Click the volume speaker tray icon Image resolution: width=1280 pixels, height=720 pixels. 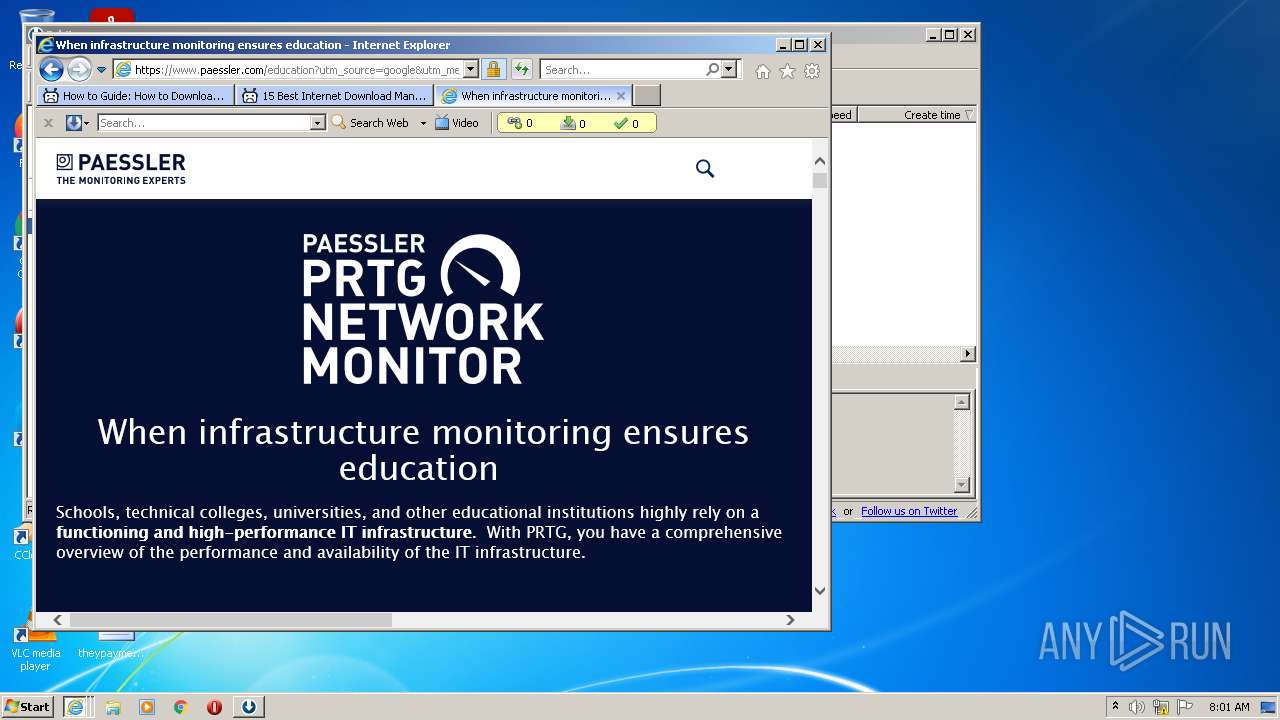pos(1137,707)
